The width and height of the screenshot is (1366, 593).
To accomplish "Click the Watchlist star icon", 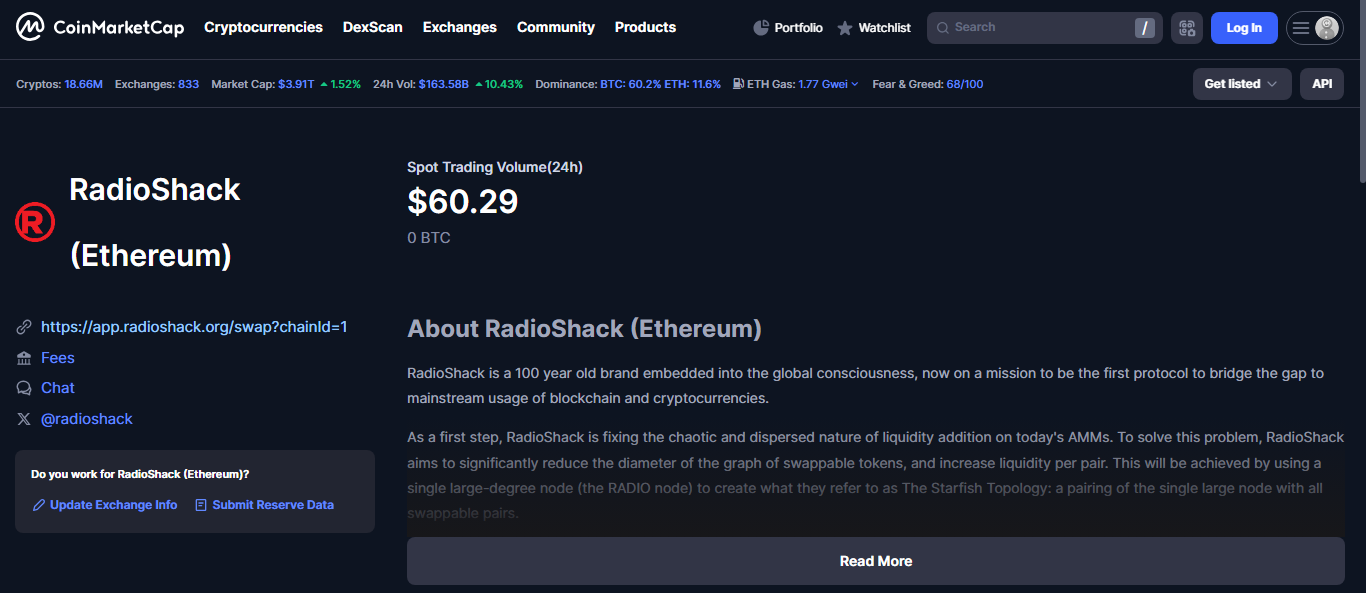I will tap(845, 28).
